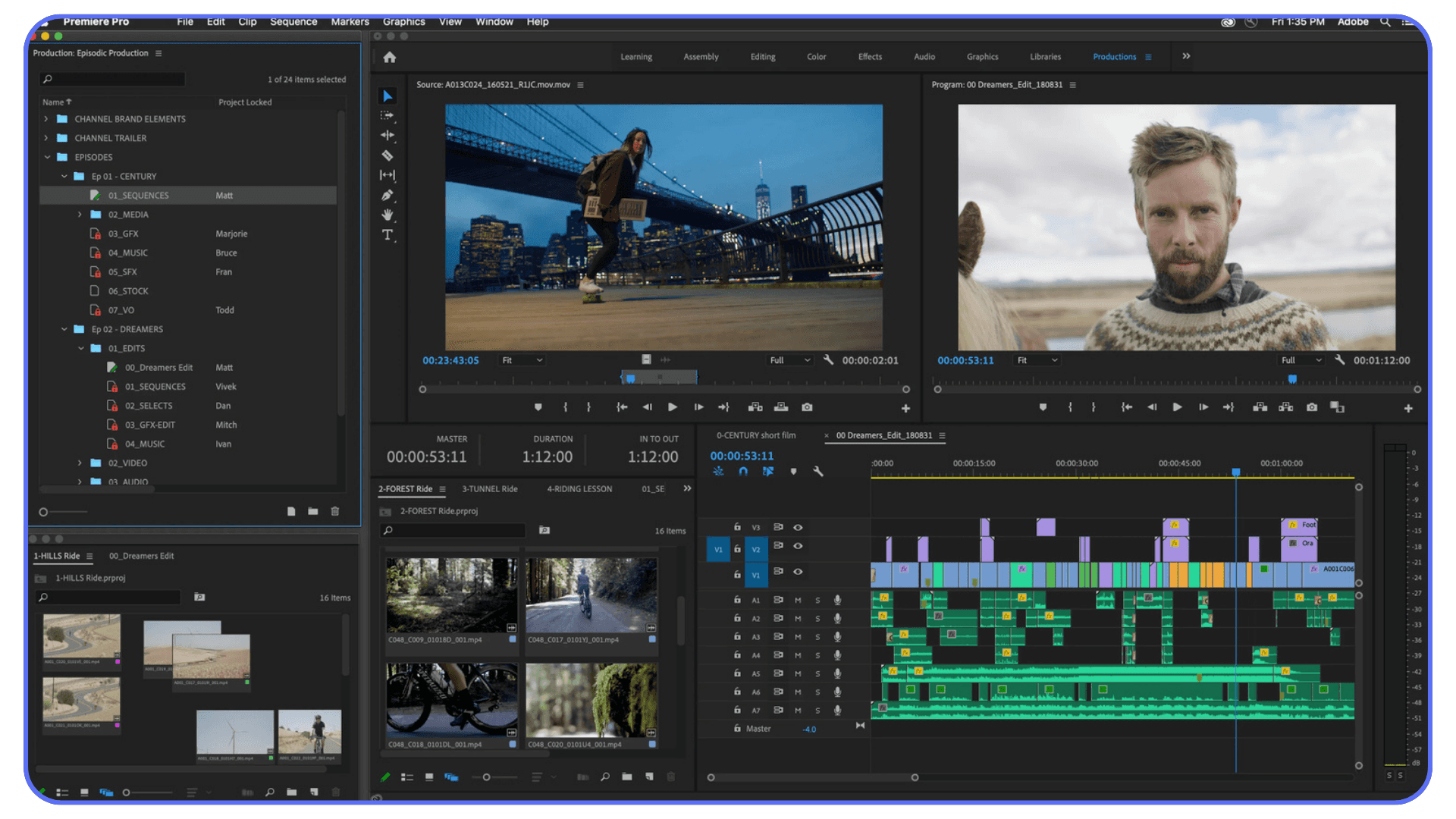Click the Name column header

pos(57,102)
